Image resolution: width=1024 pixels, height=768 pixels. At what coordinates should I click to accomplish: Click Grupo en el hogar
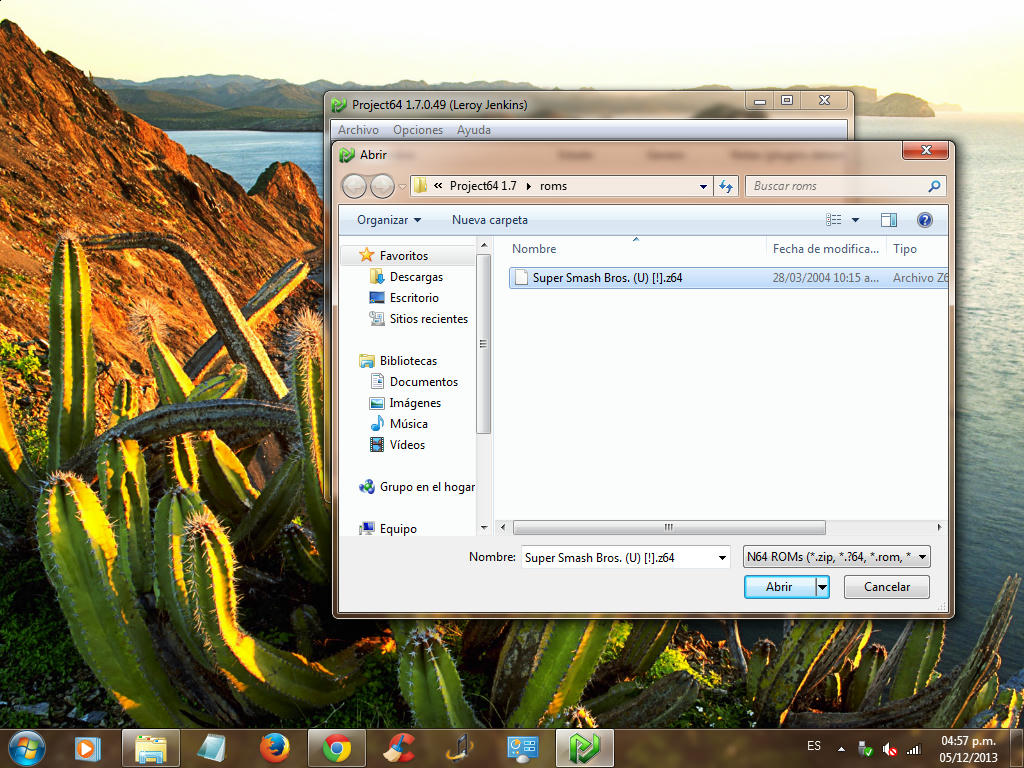coord(426,487)
